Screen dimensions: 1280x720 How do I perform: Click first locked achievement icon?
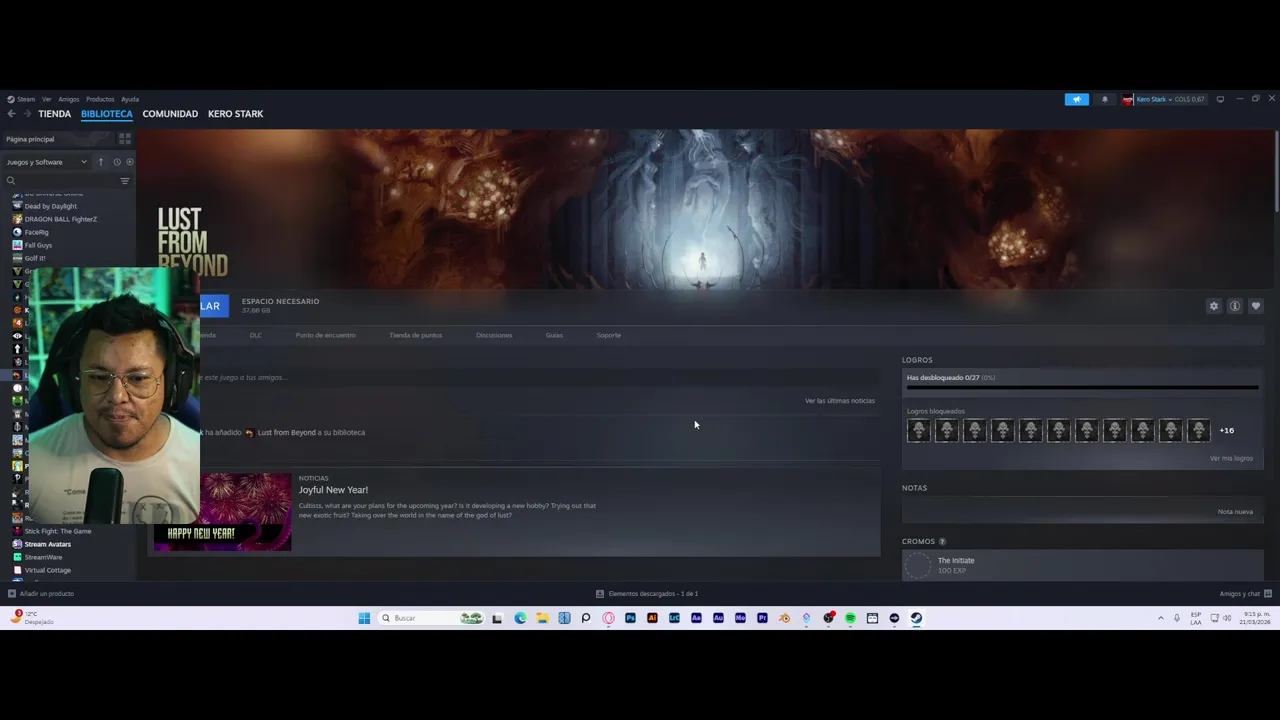pos(918,431)
